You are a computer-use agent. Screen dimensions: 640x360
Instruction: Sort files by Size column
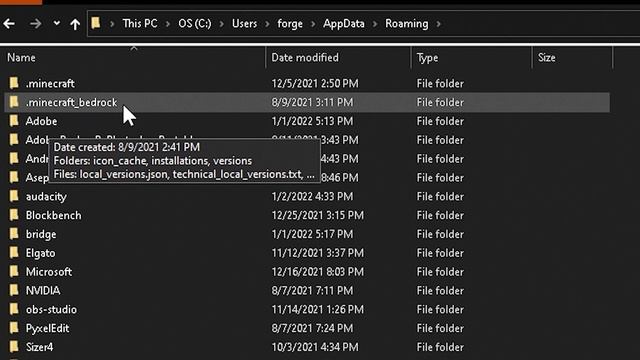coord(573,58)
